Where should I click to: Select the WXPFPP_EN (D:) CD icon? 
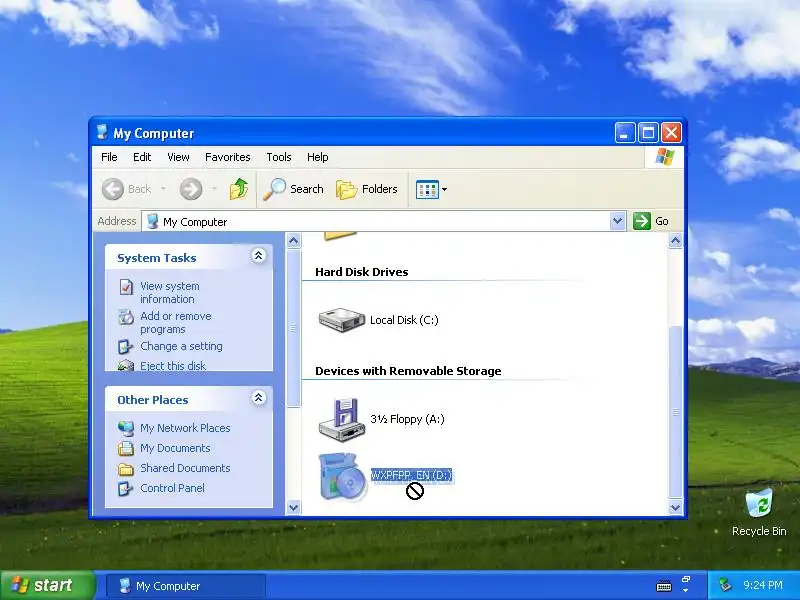(x=343, y=476)
